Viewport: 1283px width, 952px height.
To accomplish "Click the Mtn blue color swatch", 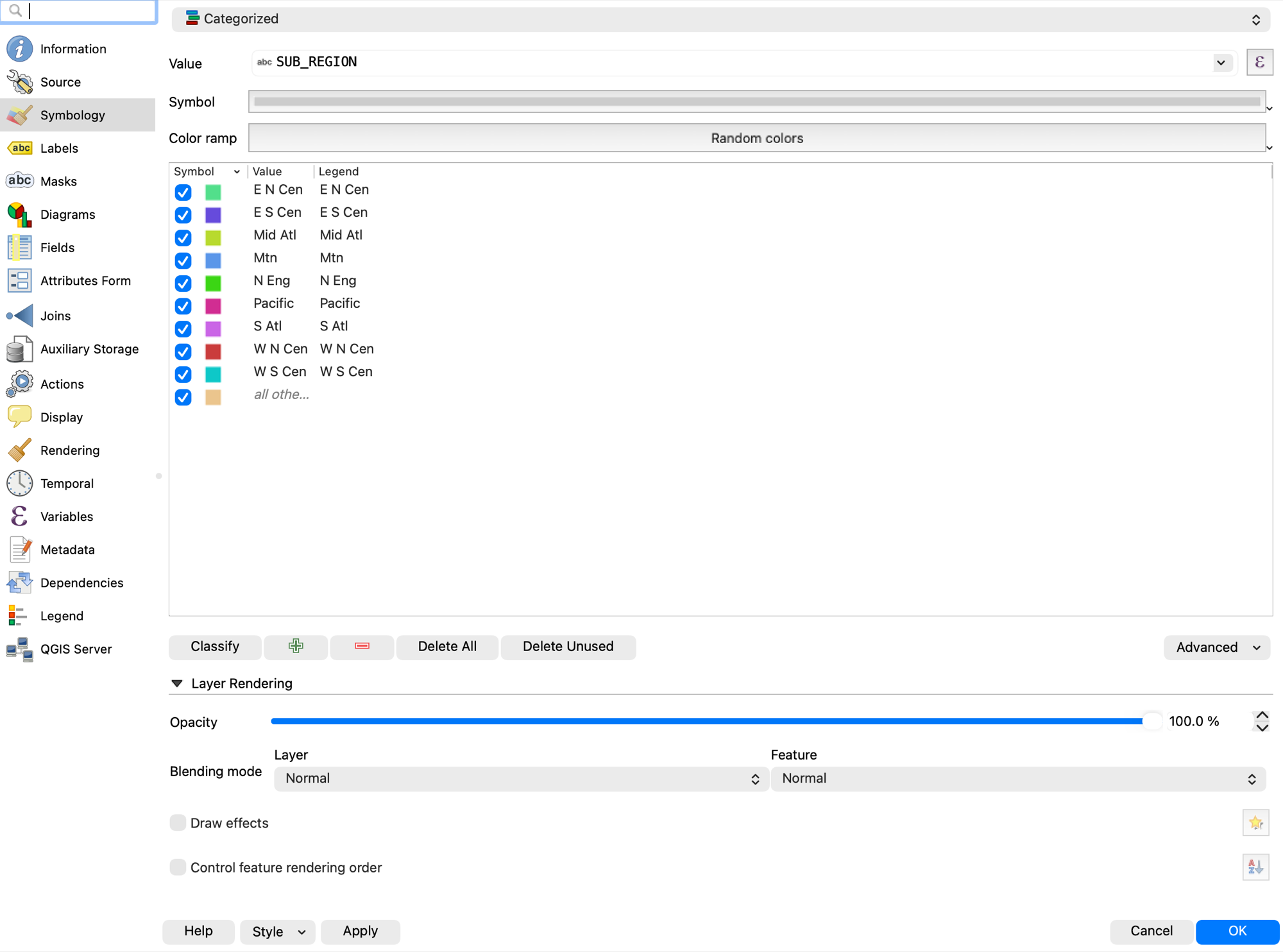I will (213, 260).
